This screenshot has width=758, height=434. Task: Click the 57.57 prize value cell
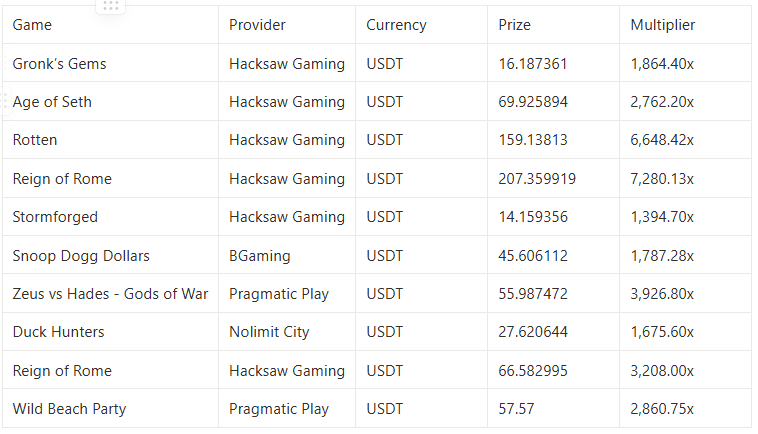pyautogui.click(x=553, y=408)
